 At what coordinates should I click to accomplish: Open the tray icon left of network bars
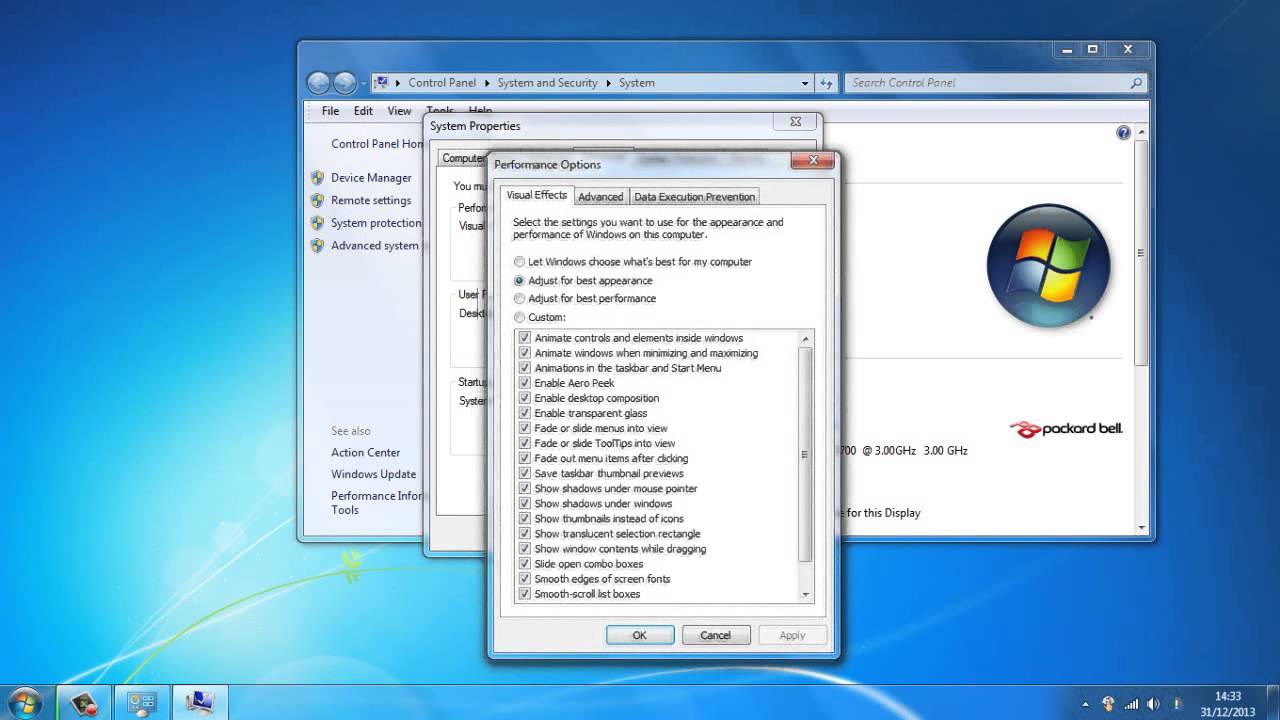pyautogui.click(x=1108, y=704)
